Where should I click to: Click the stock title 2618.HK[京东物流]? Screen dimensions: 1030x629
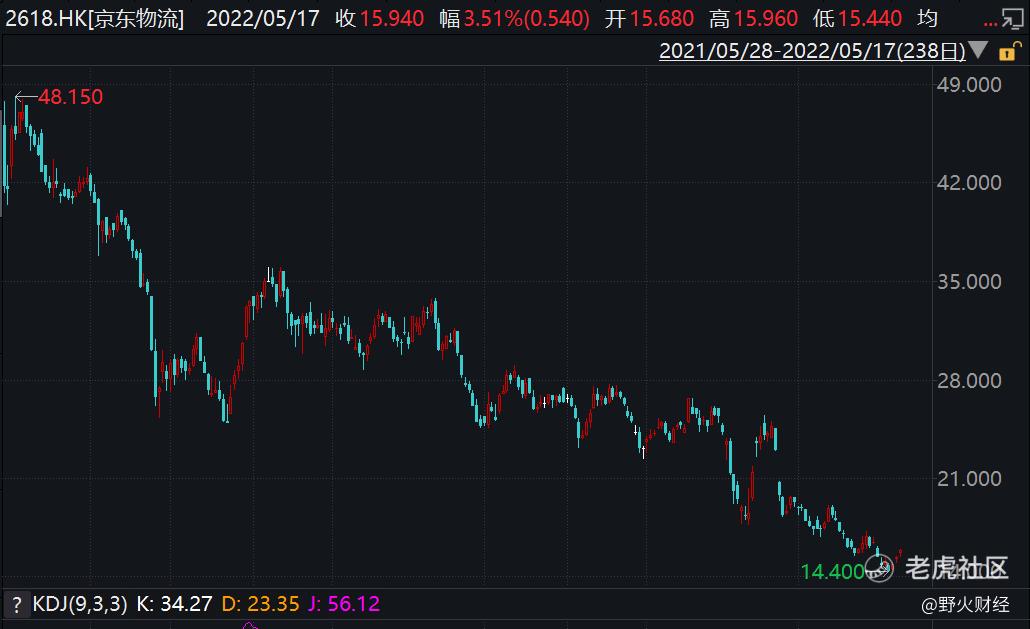coord(95,18)
